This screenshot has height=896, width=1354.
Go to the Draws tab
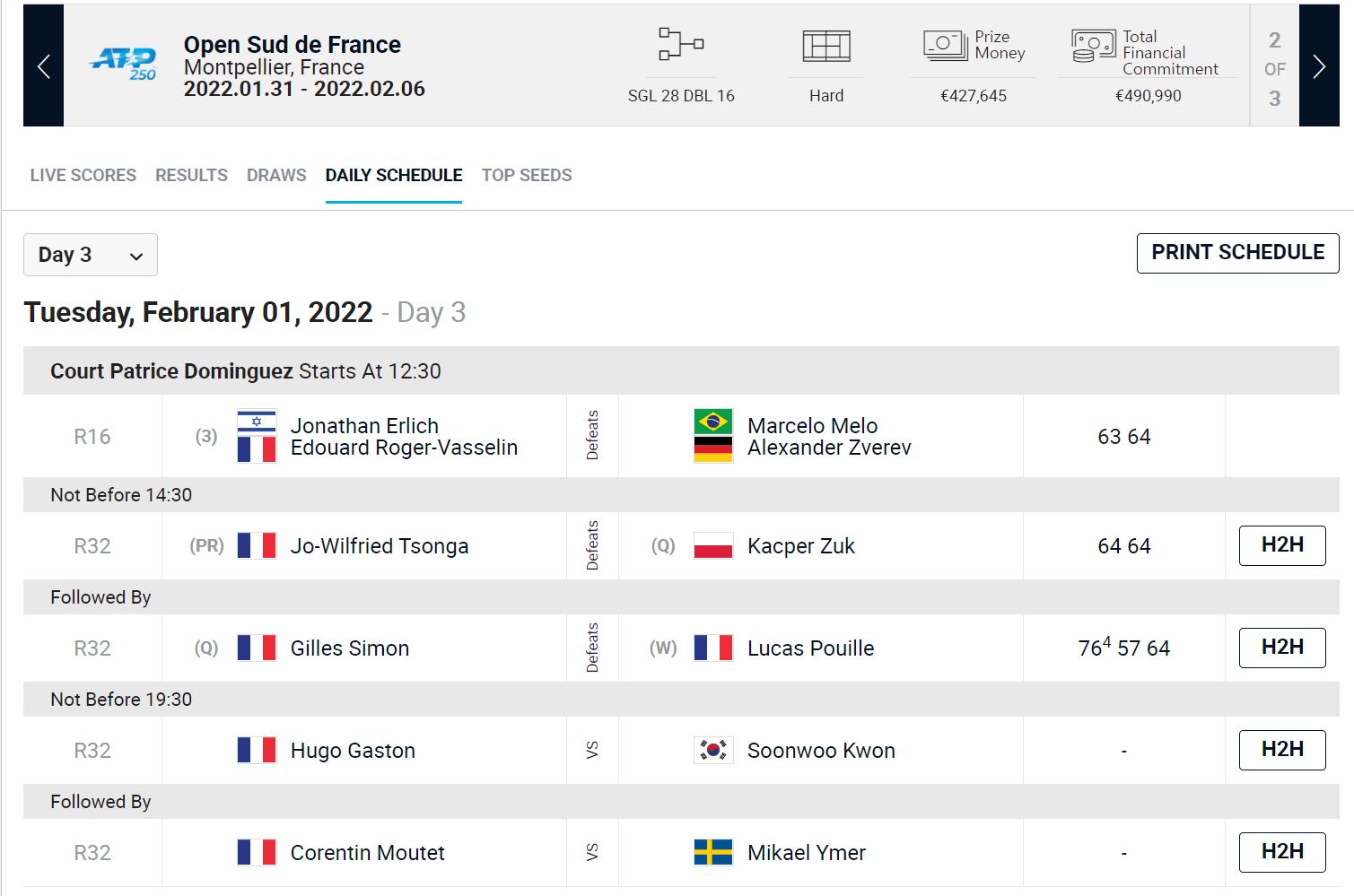click(276, 175)
